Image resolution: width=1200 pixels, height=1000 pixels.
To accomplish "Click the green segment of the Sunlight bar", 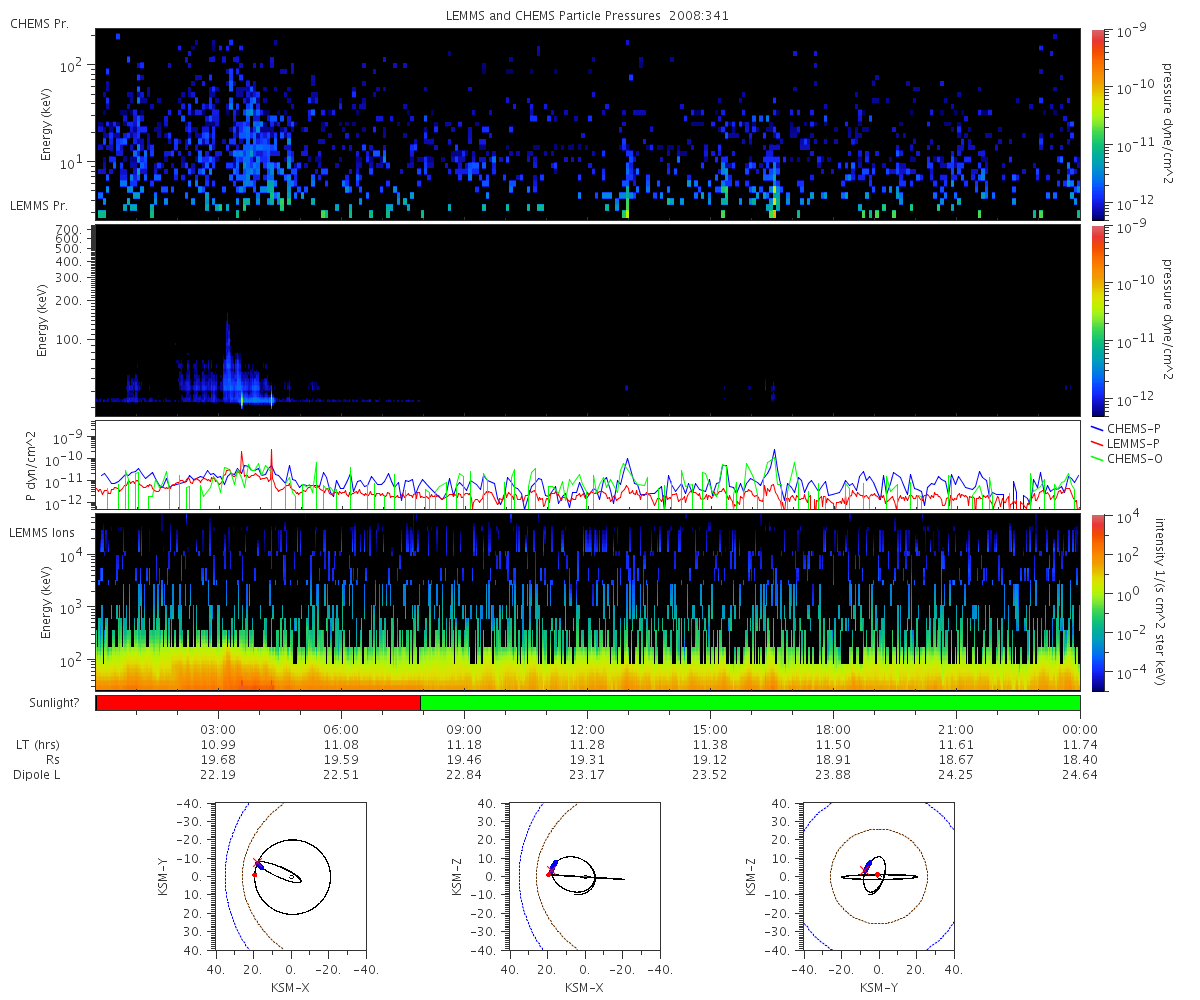I will pyautogui.click(x=750, y=703).
